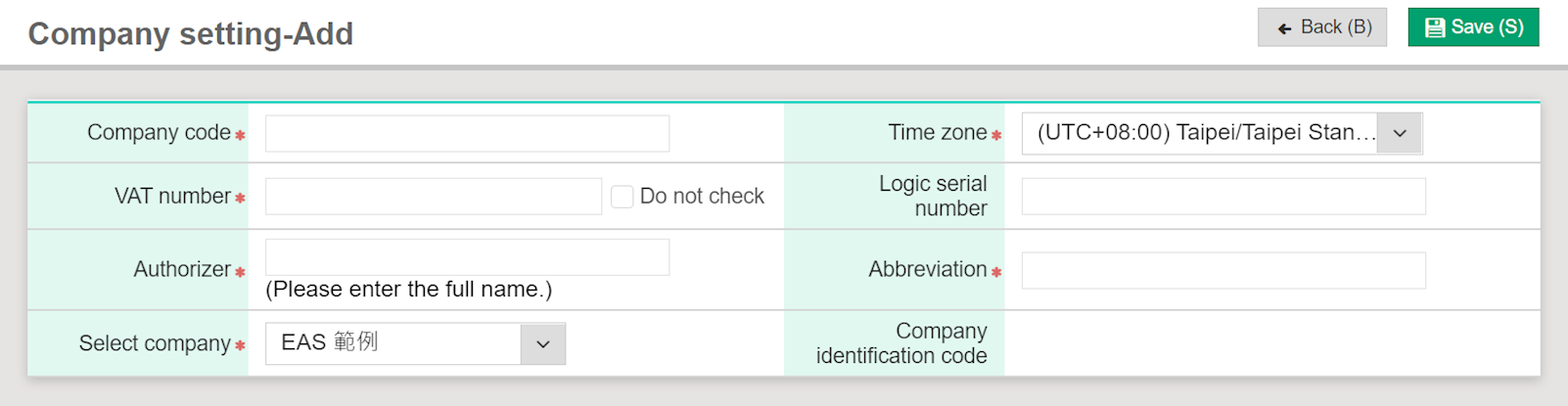Click the Company setting-Add page heading
1568x406 pixels.
click(x=191, y=34)
